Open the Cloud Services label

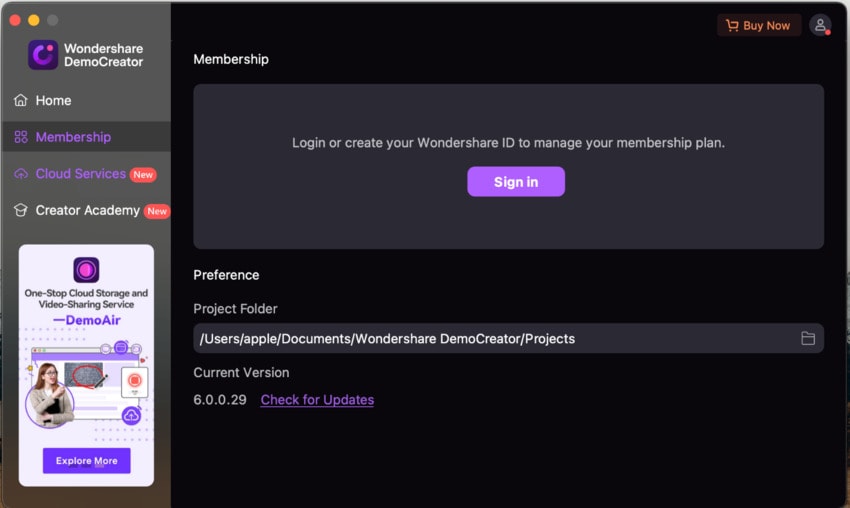80,174
